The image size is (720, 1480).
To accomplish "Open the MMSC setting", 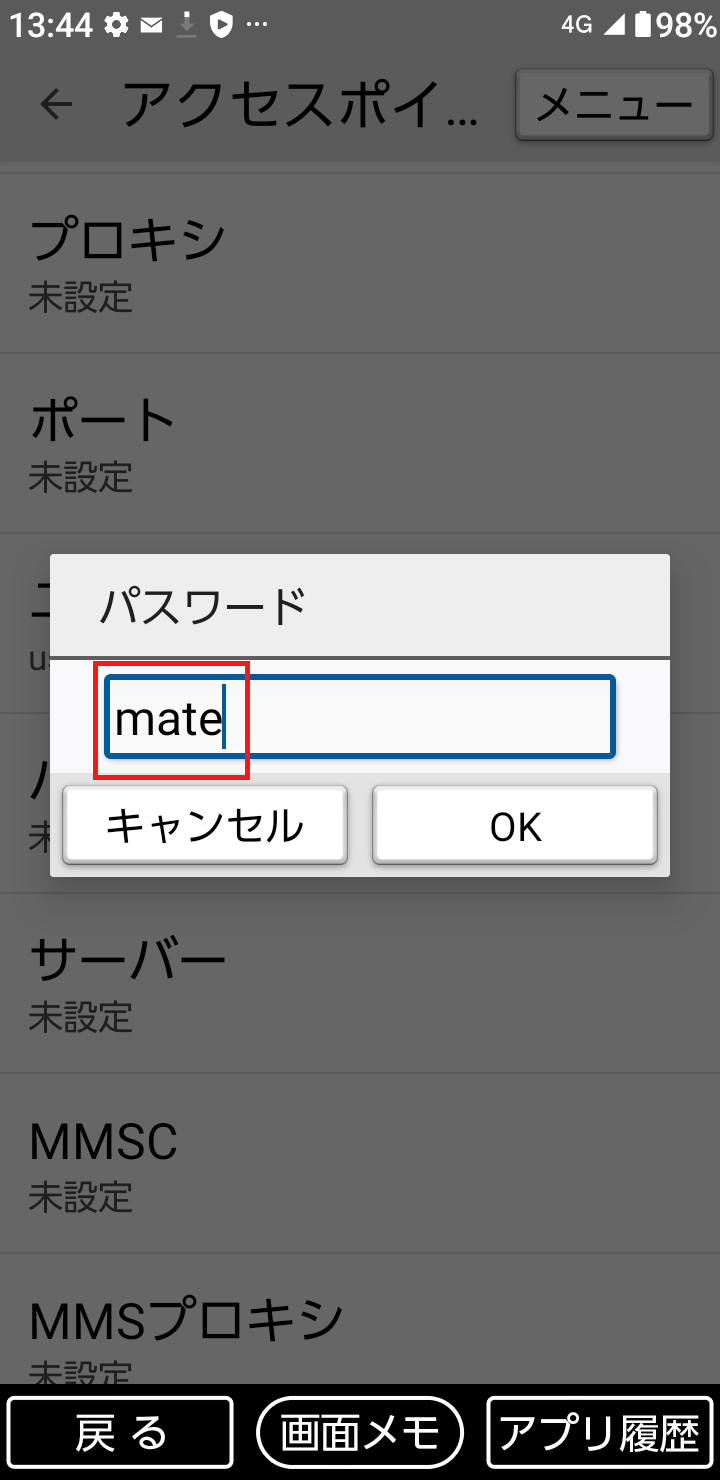I will [360, 1160].
